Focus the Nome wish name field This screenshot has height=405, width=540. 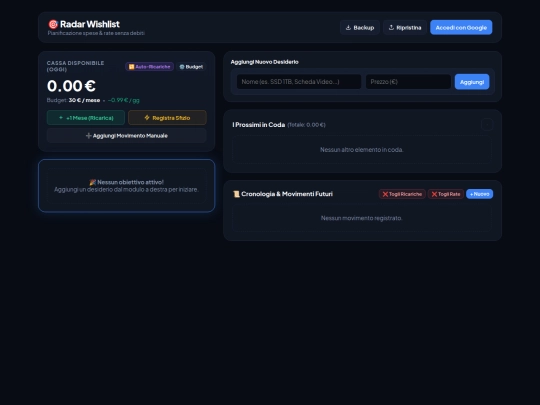point(299,82)
